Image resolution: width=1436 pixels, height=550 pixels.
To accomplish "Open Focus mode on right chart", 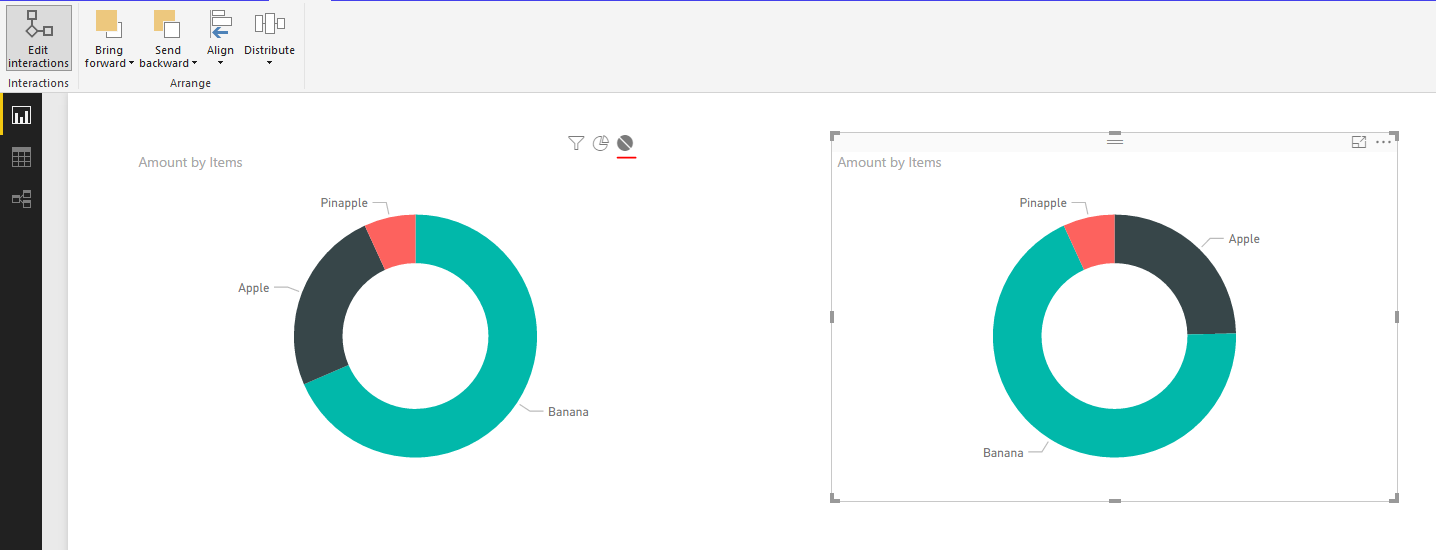I will (x=1359, y=142).
